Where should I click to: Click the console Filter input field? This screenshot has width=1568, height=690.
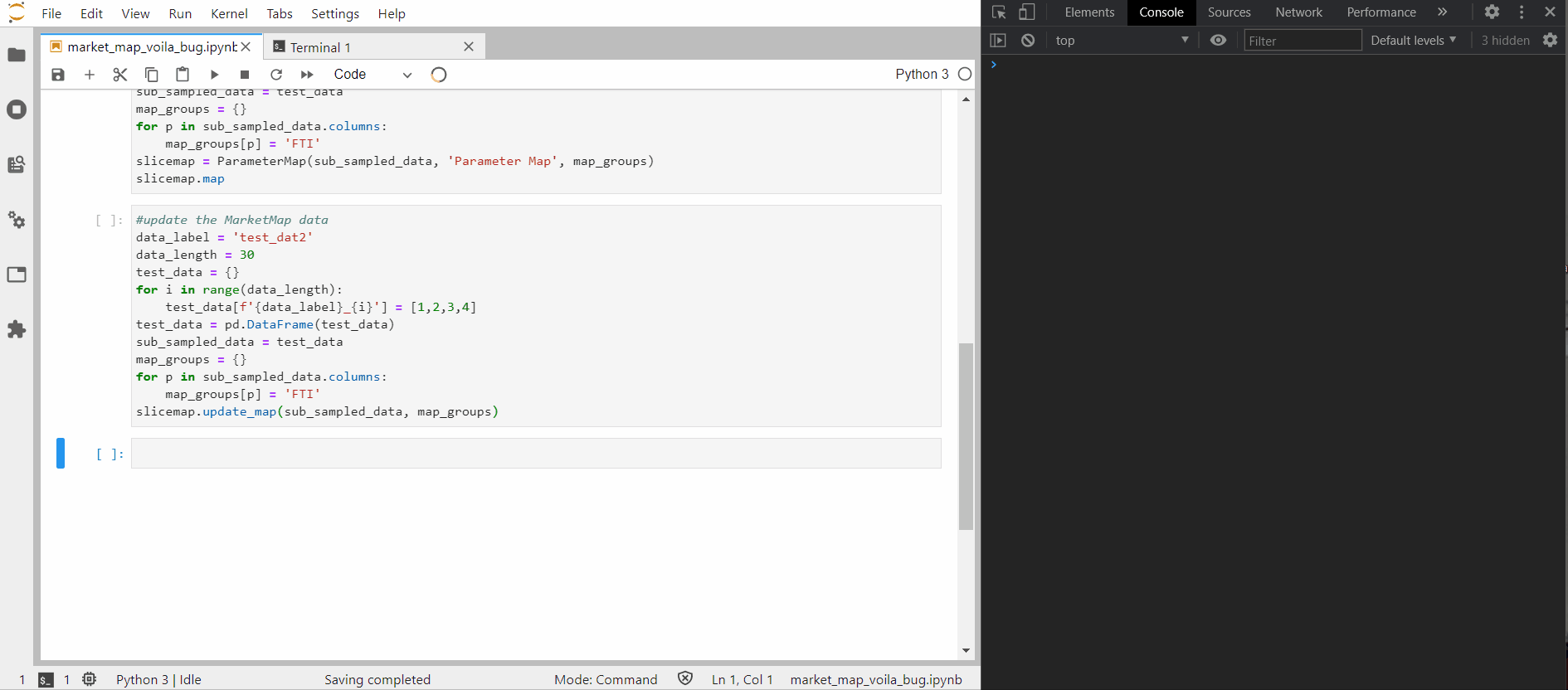click(1303, 41)
